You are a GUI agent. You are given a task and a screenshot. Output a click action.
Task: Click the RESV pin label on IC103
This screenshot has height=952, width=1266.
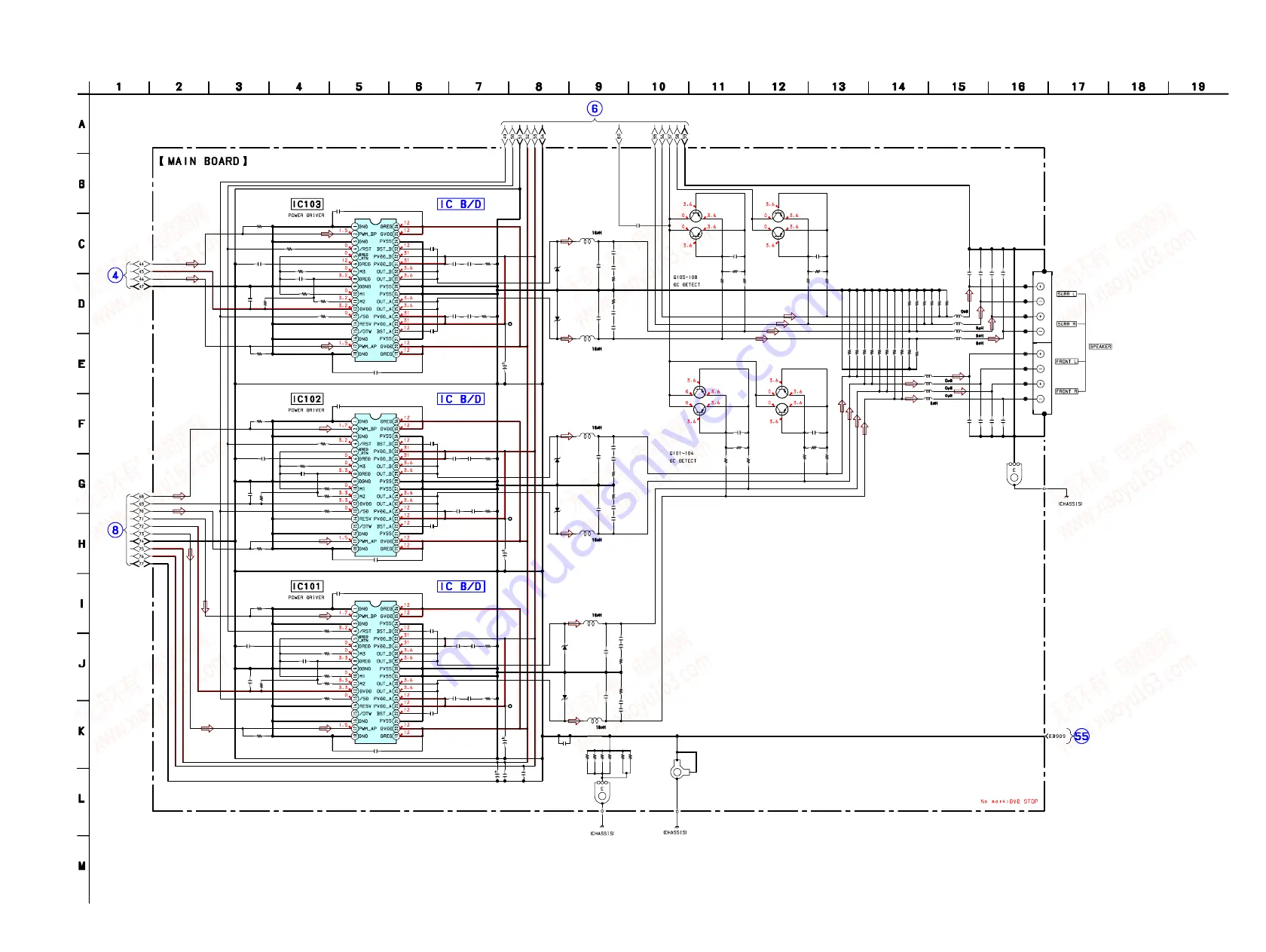click(365, 324)
